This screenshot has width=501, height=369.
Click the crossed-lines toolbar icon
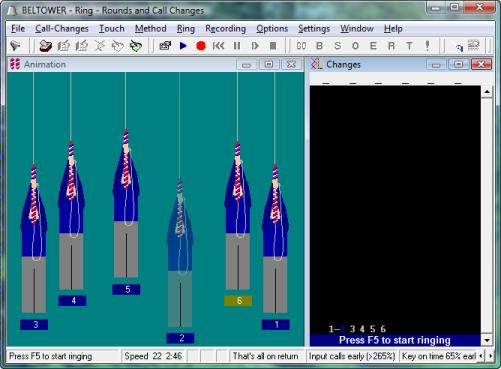pyautogui.click(x=99, y=46)
